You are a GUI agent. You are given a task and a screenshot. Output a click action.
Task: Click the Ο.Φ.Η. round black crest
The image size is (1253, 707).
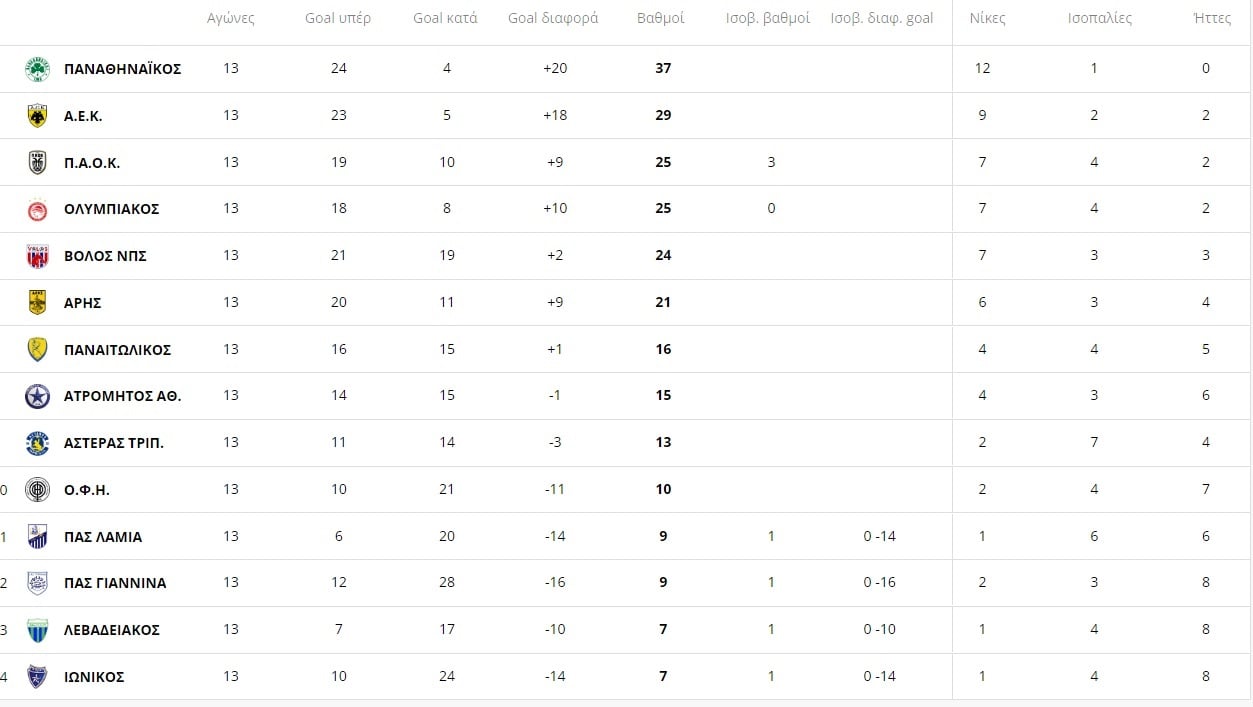[37, 490]
